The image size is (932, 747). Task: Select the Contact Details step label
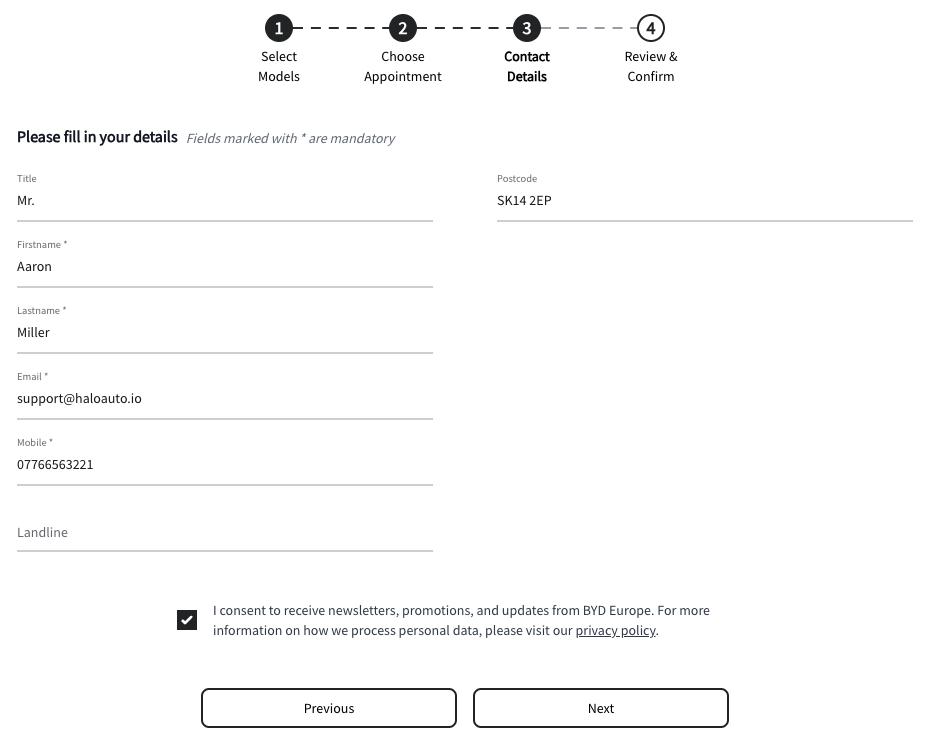(x=527, y=66)
